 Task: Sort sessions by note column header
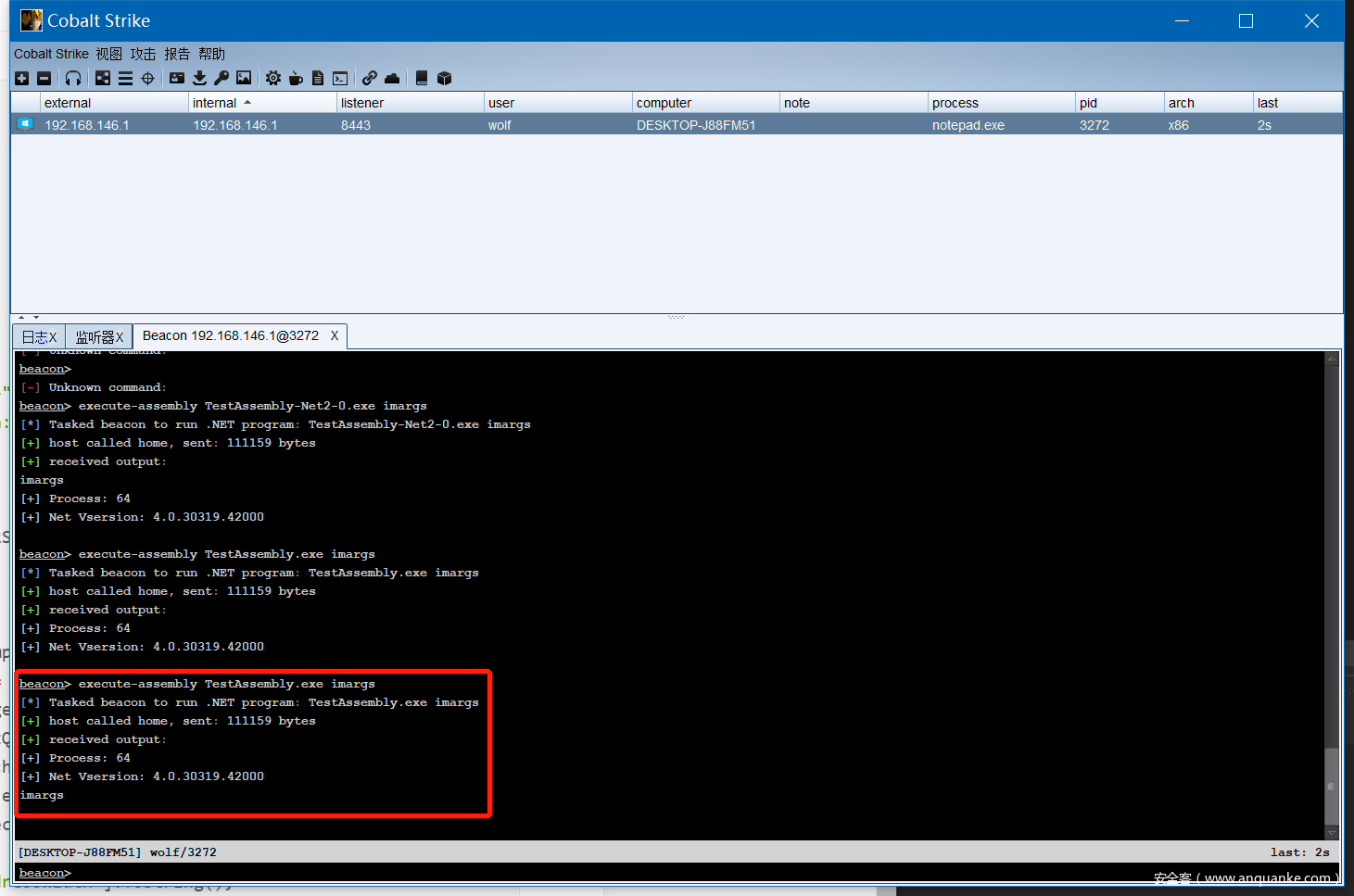(x=854, y=103)
